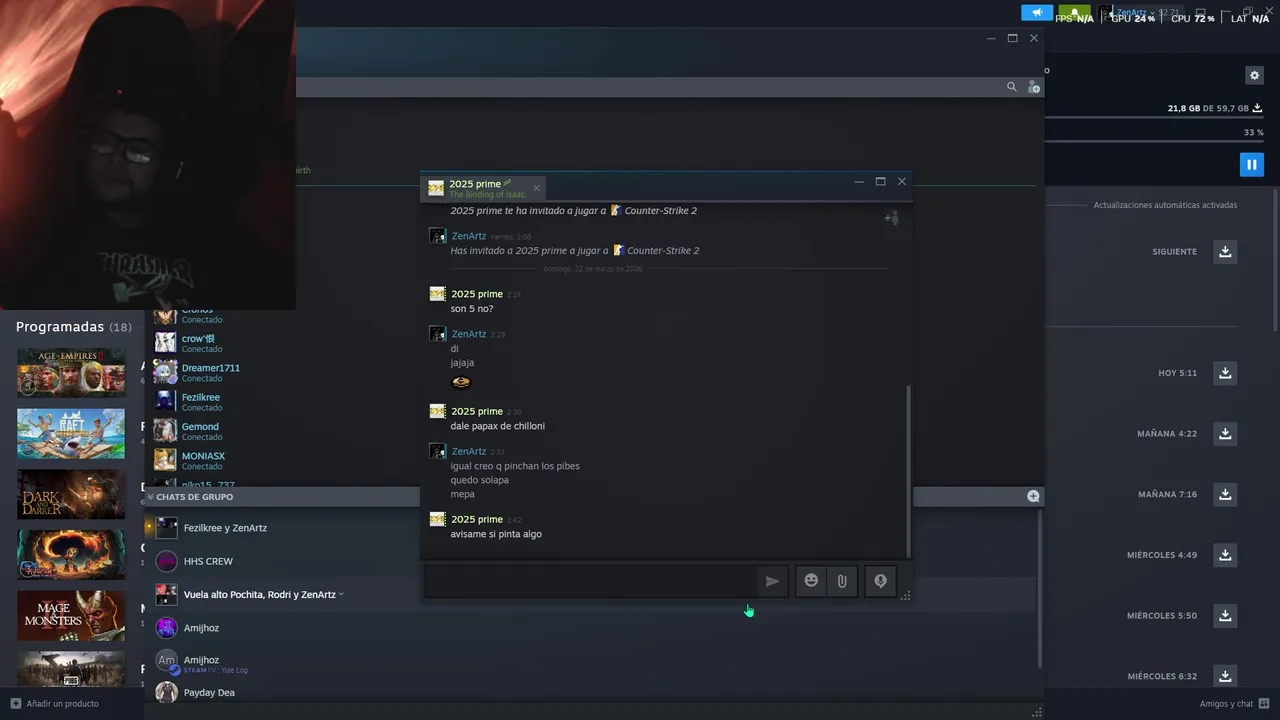Select friend crow in the friends list
The width and height of the screenshot is (1280, 720).
coord(200,343)
